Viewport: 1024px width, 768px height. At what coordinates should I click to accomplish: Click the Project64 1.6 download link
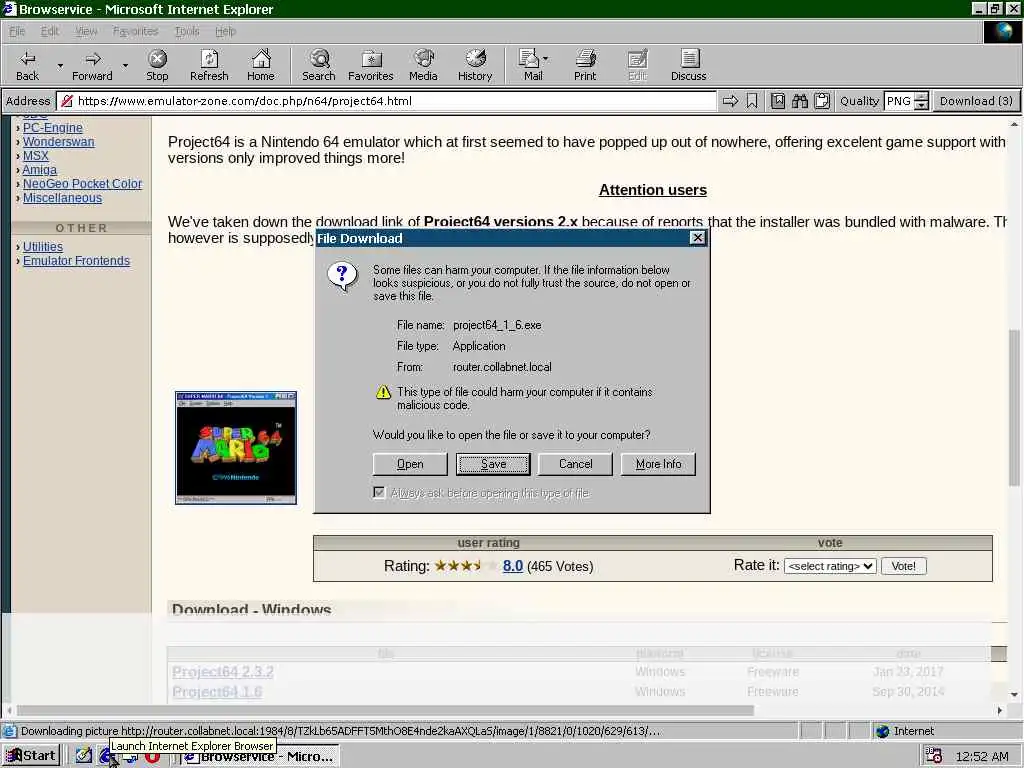[x=217, y=692]
